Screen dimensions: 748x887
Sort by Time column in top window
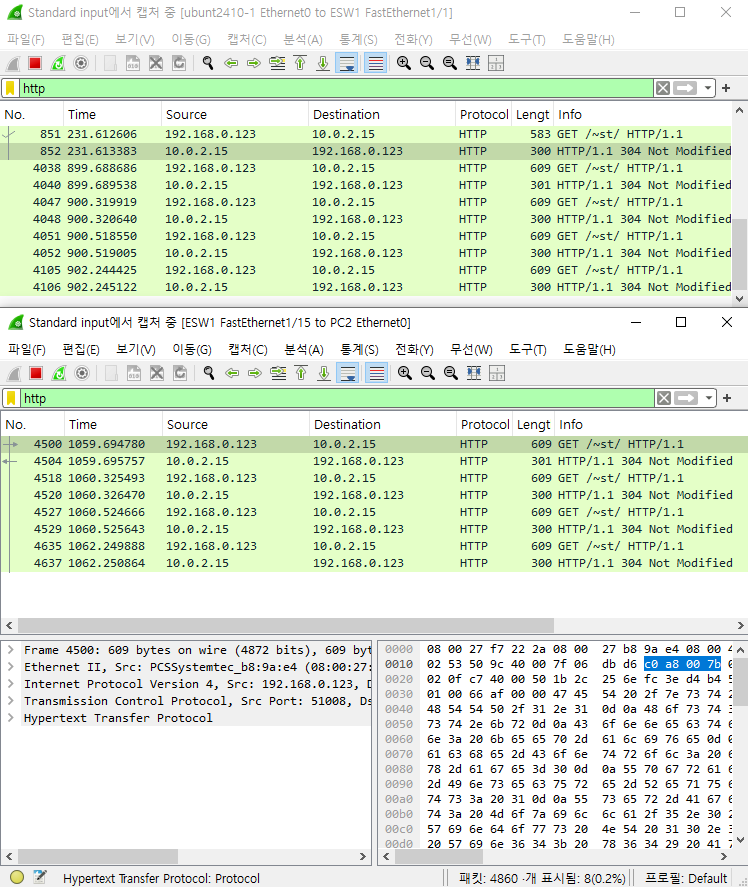(112, 114)
